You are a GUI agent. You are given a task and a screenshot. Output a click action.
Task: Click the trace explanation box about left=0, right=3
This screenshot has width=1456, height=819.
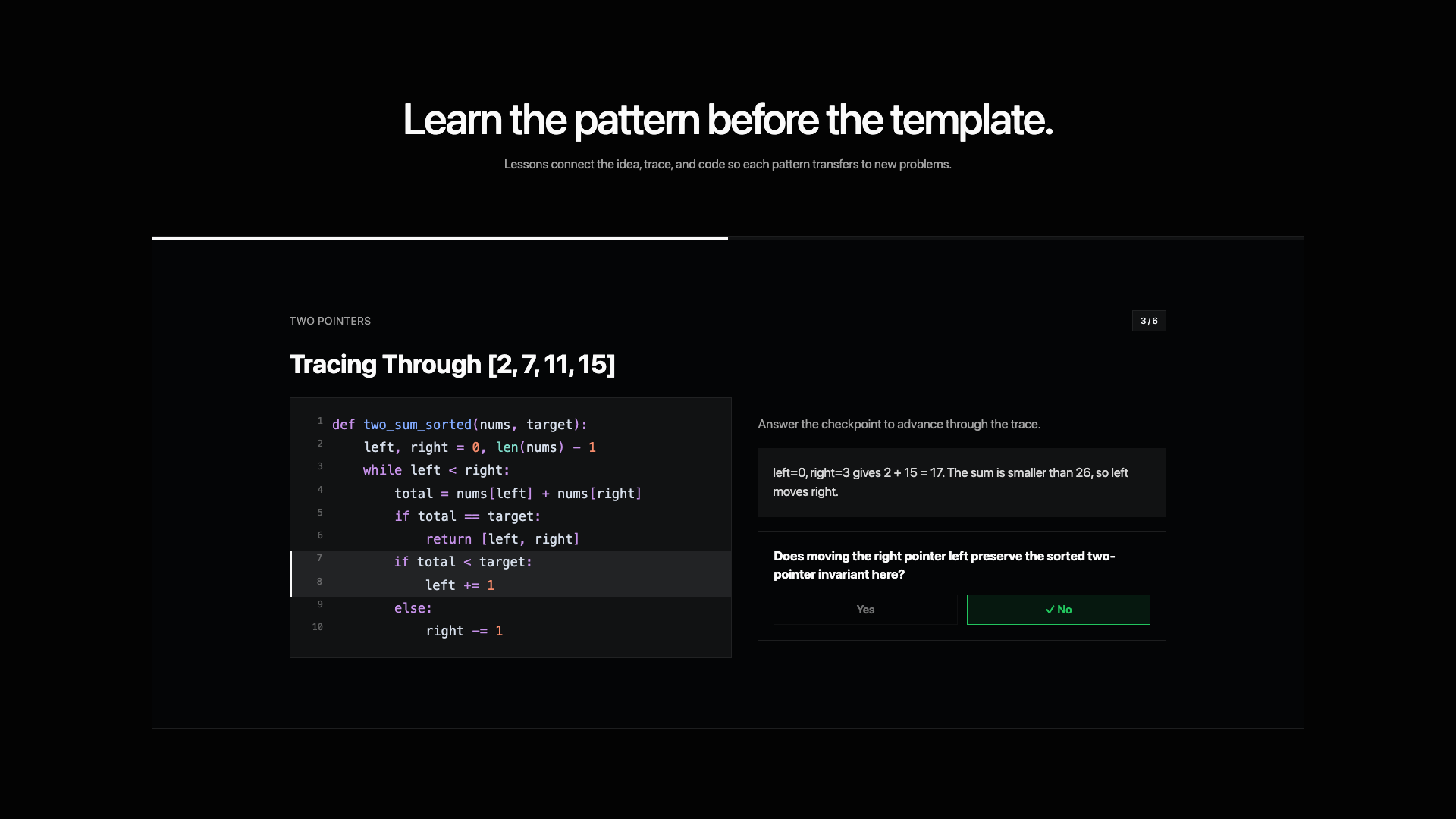point(961,482)
